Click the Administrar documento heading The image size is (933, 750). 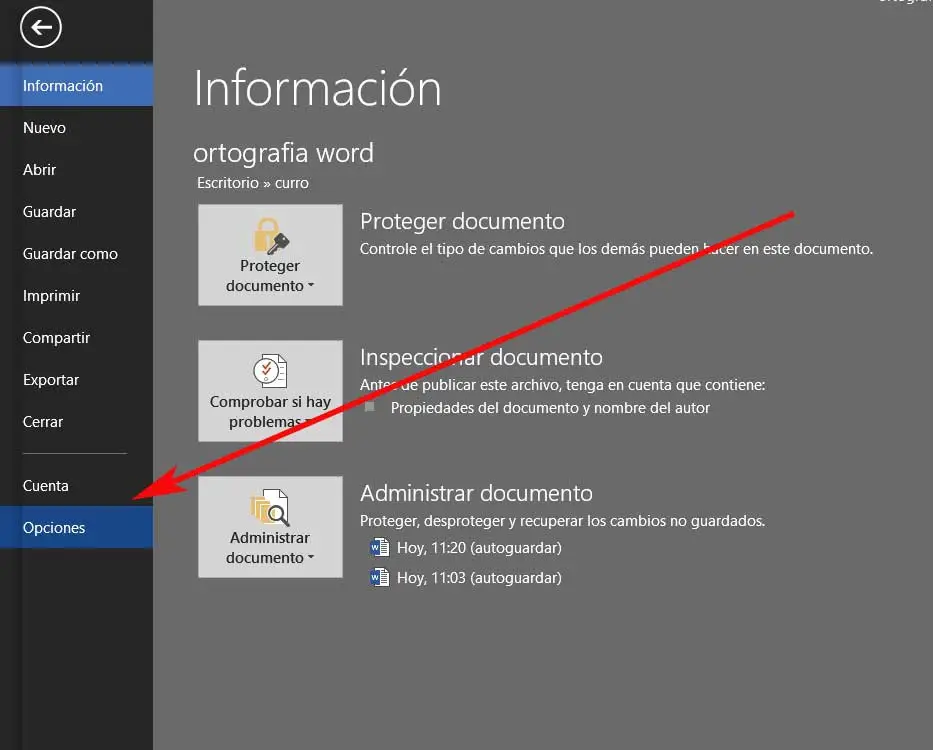pyautogui.click(x=476, y=493)
